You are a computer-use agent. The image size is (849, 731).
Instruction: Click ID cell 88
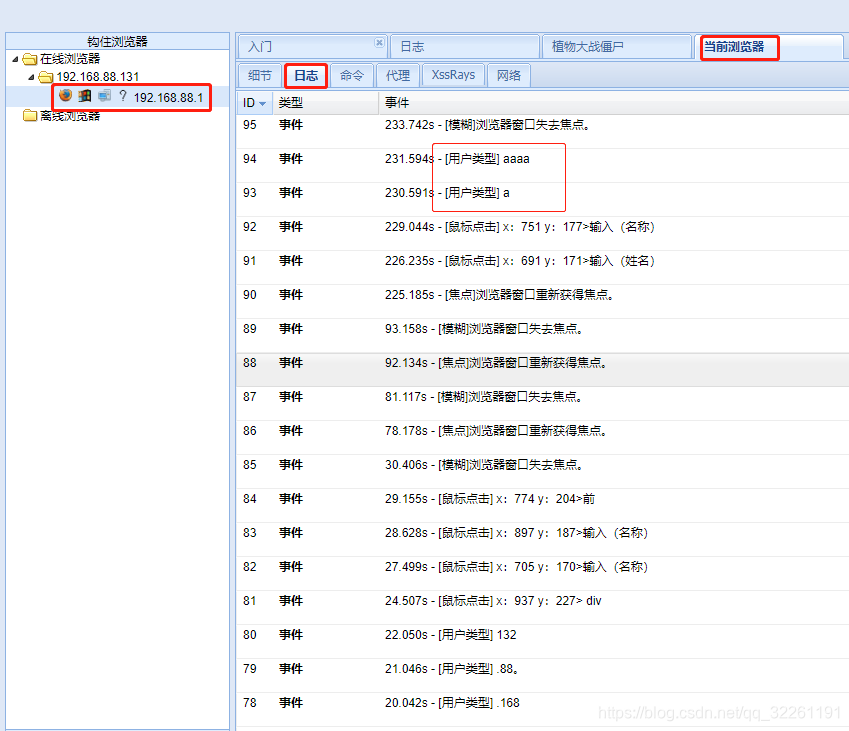click(250, 363)
